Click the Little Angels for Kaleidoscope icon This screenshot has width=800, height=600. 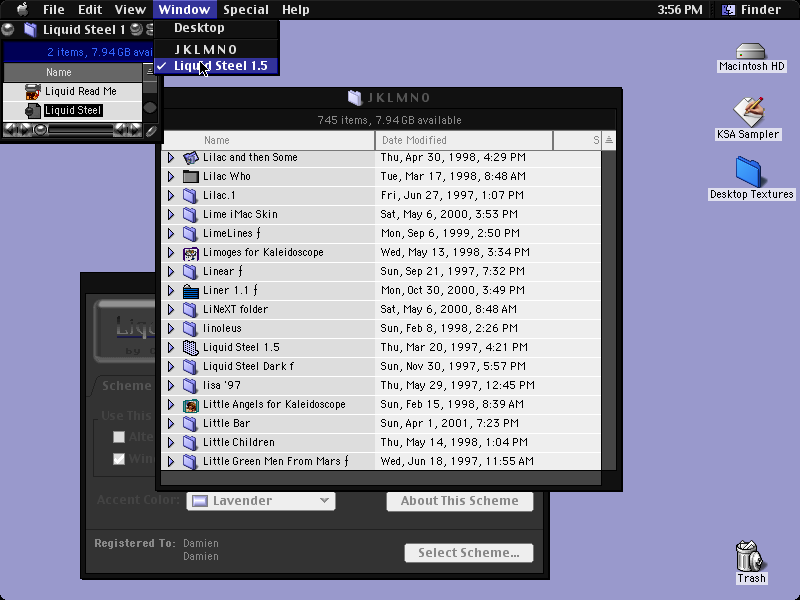click(190, 405)
